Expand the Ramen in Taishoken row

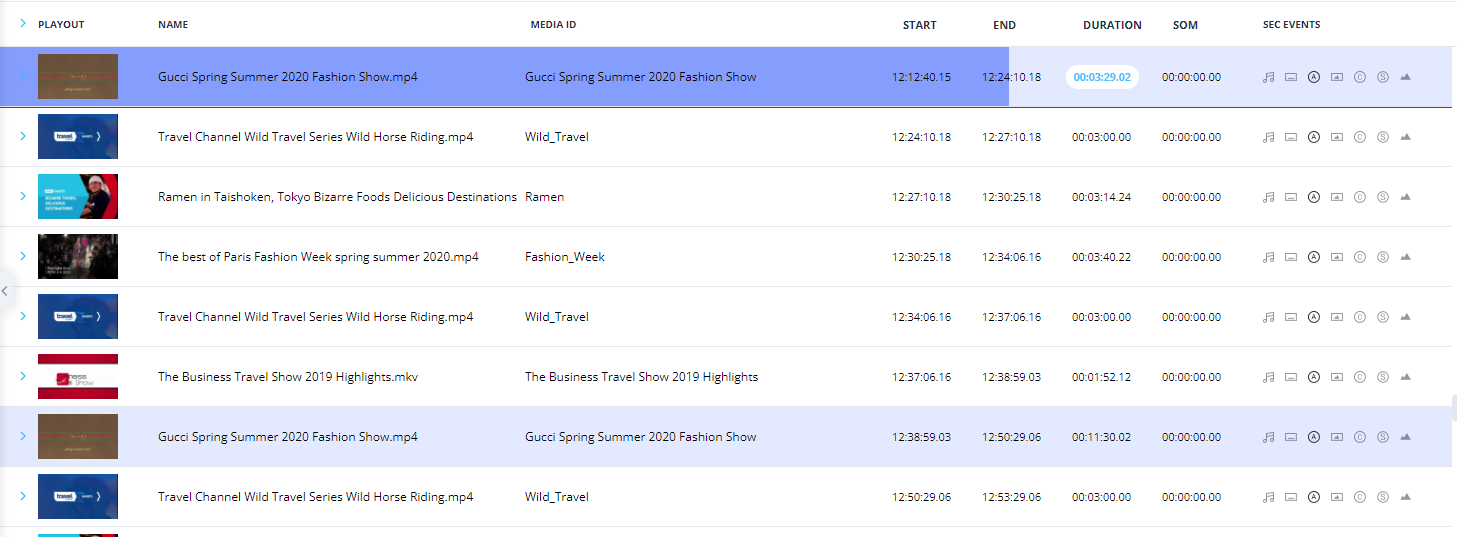(x=22, y=196)
